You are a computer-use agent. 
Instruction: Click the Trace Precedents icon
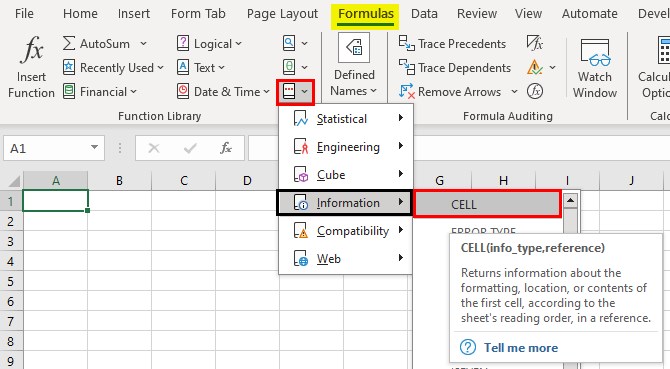(406, 43)
